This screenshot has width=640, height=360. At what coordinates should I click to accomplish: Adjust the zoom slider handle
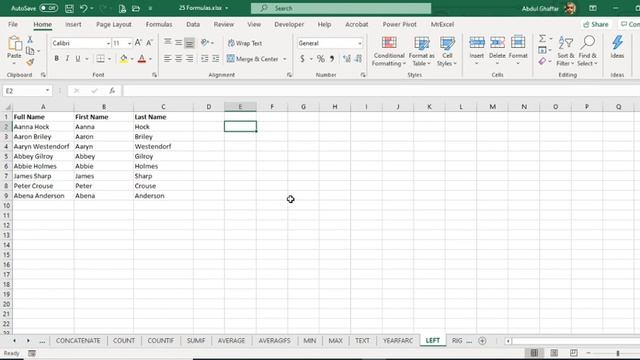pos(618,353)
